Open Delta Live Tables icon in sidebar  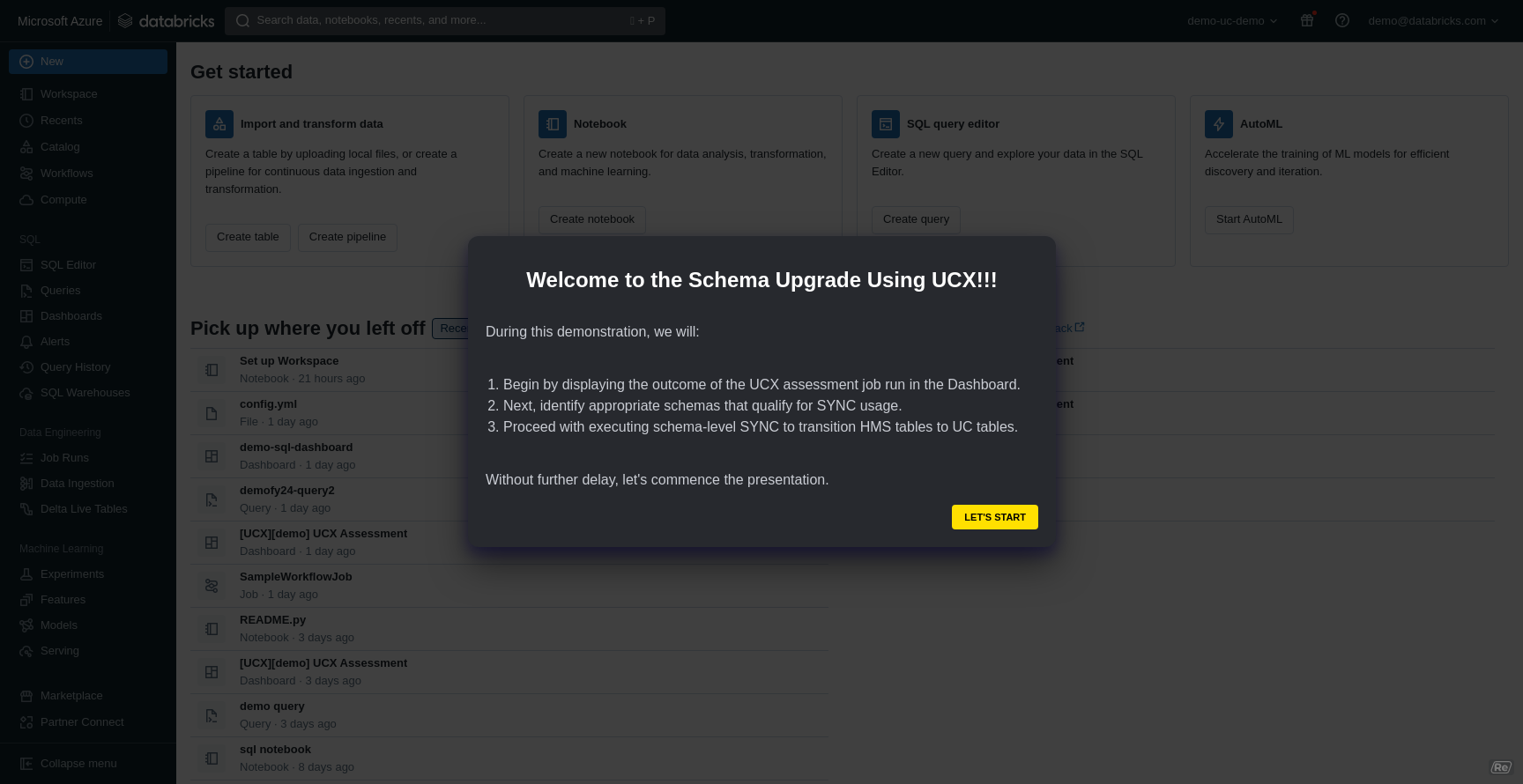tap(26, 509)
